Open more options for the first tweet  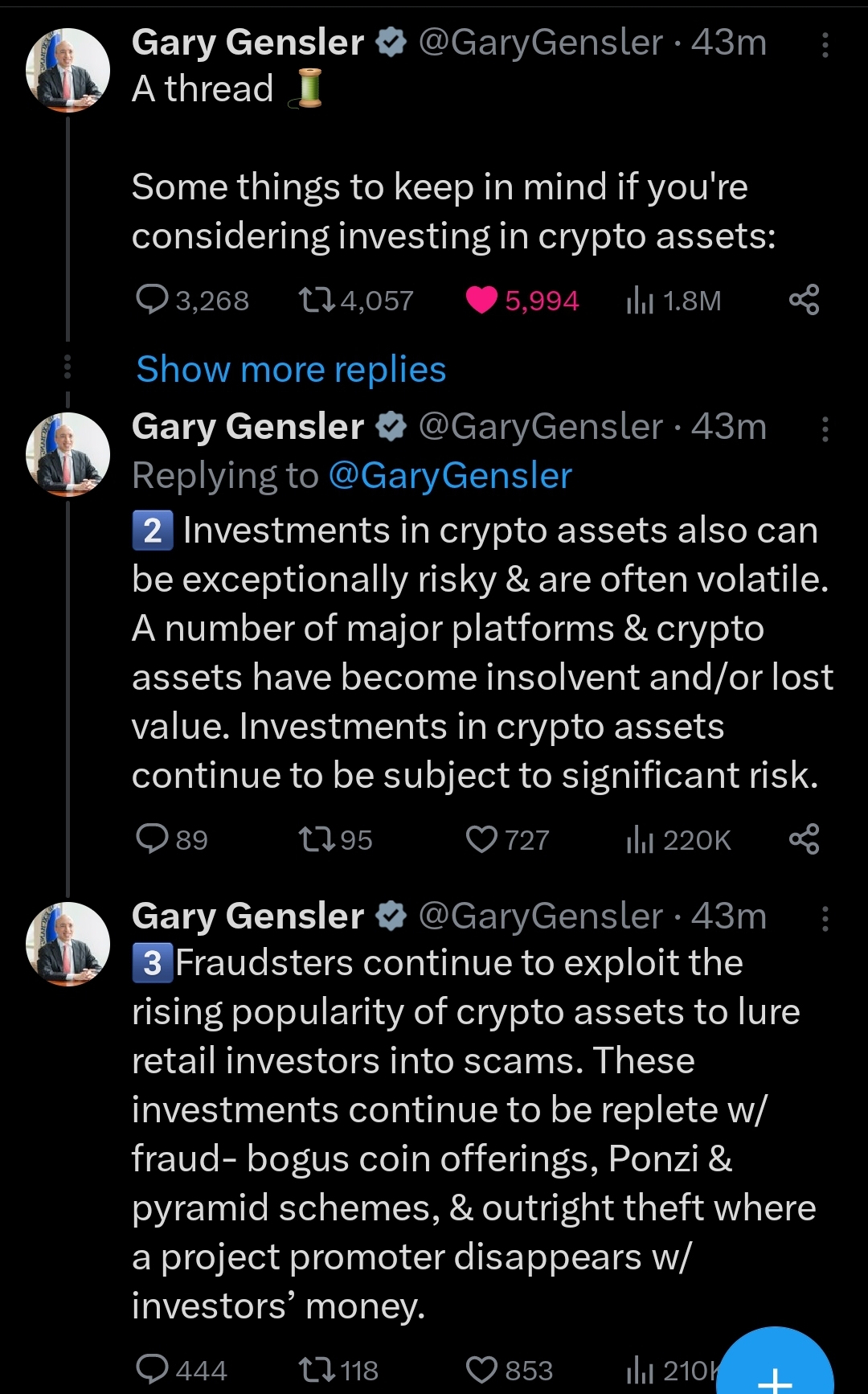point(825,45)
